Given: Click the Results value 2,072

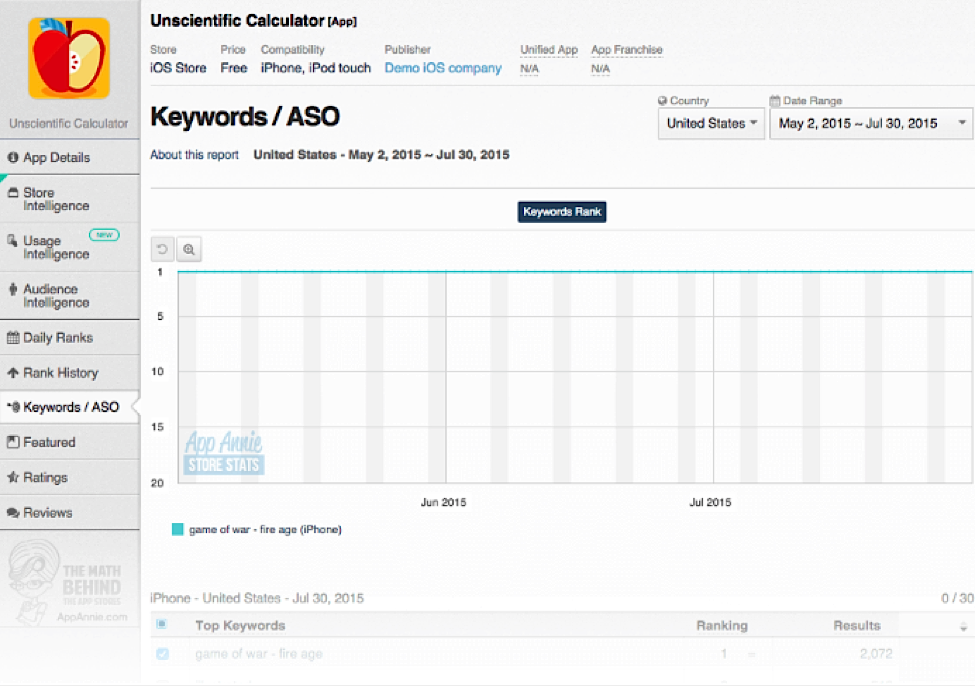Looking at the screenshot, I should (x=876, y=654).
